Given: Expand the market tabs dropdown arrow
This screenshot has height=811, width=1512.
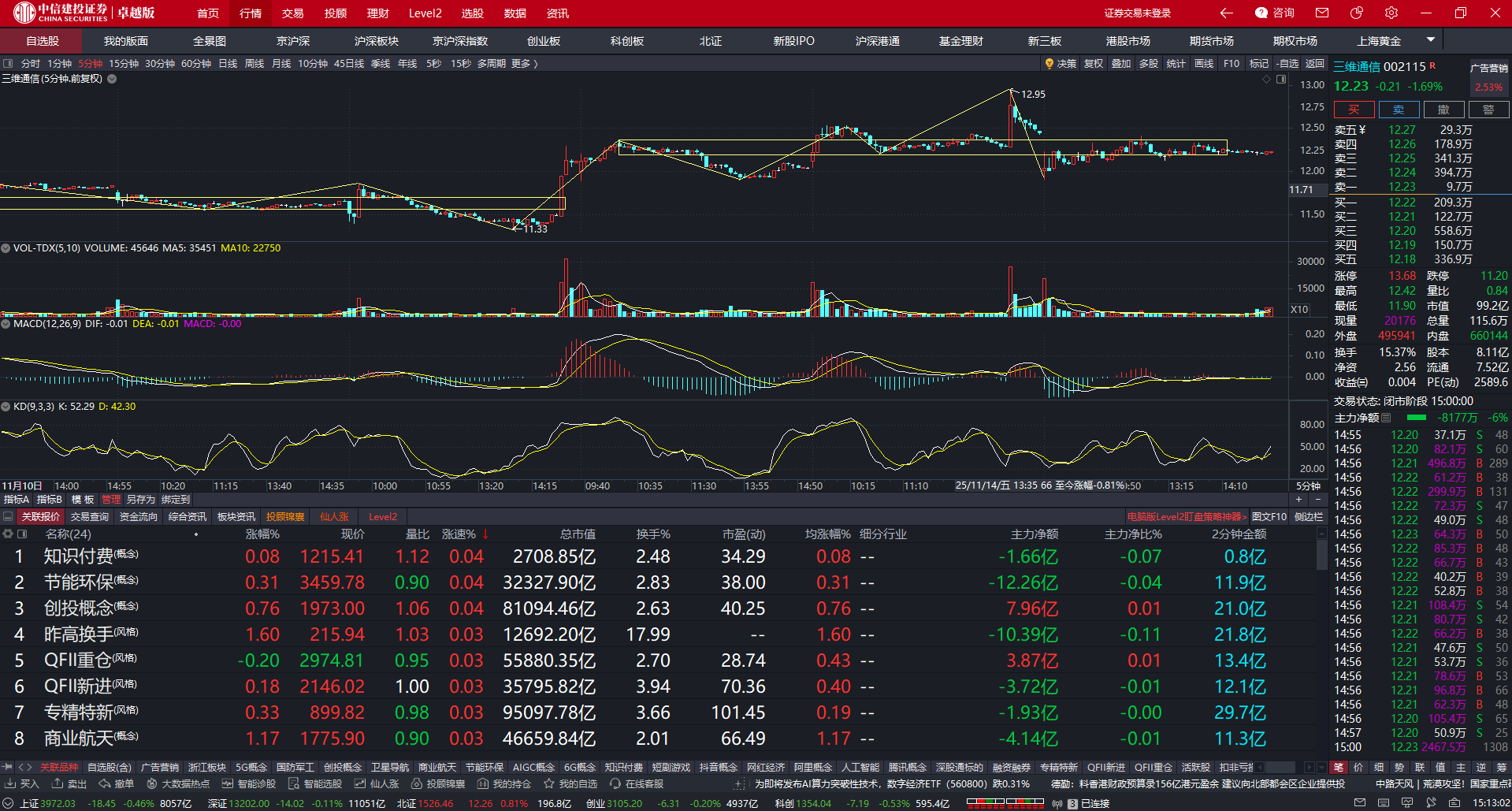Looking at the screenshot, I should click(1431, 39).
